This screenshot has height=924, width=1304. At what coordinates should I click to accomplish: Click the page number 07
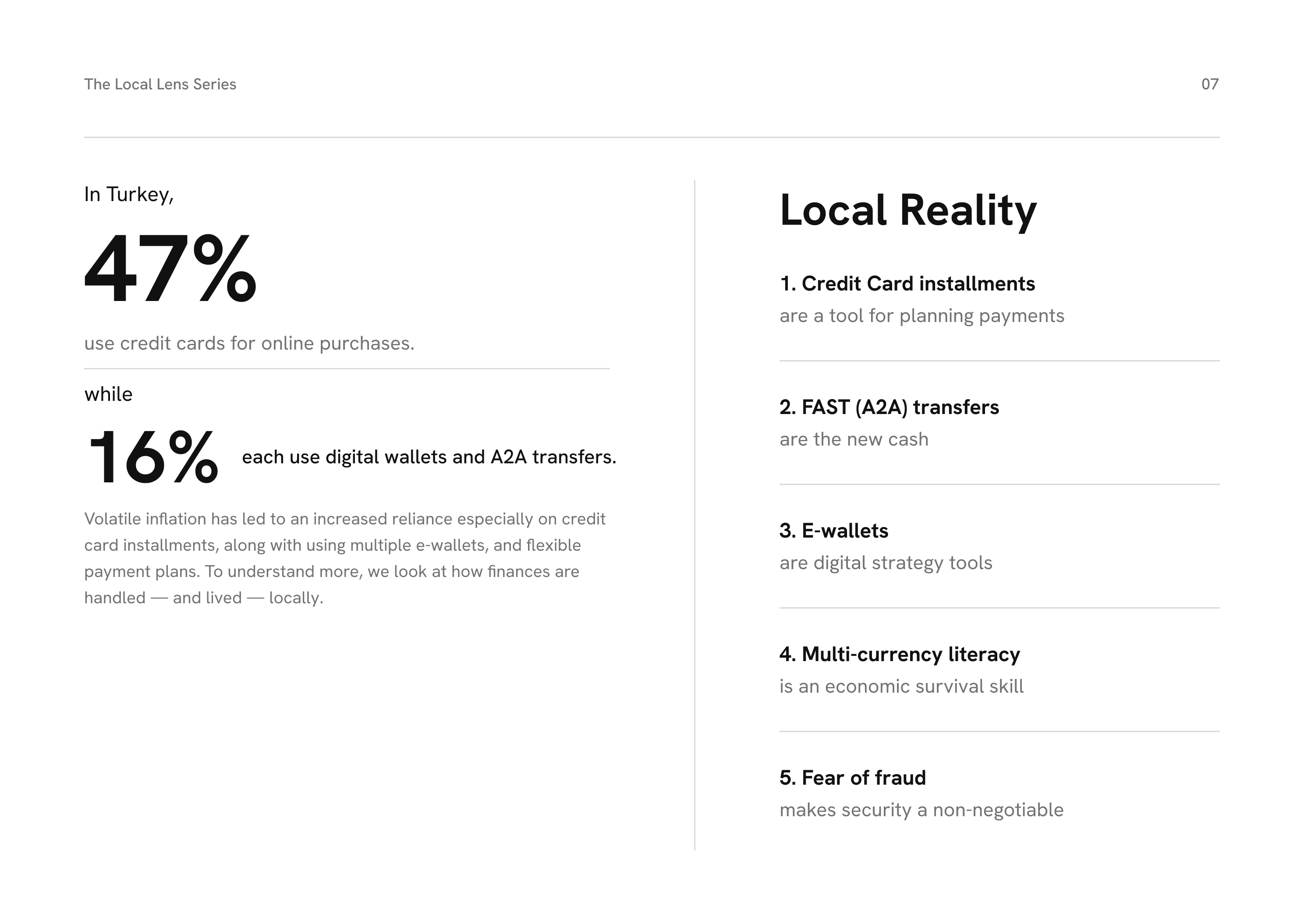[1209, 84]
